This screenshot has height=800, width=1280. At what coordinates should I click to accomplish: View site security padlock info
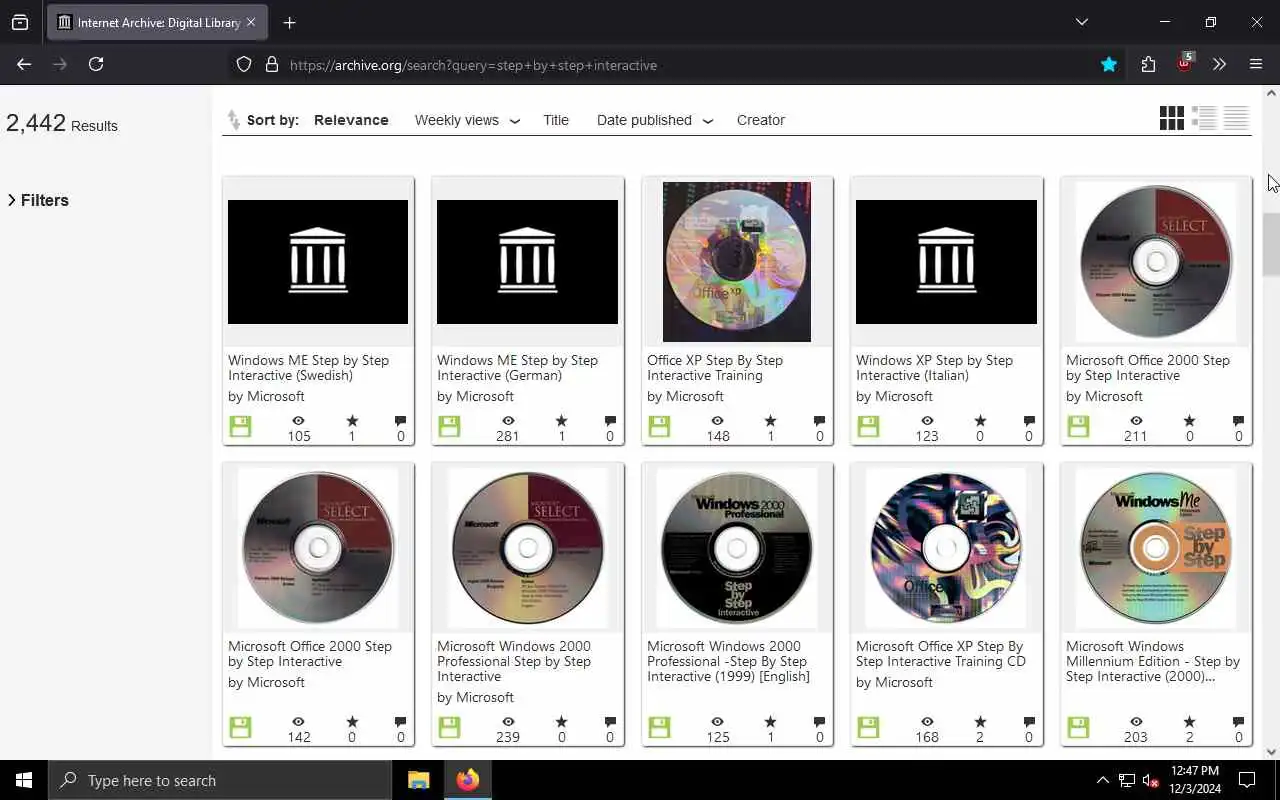(x=272, y=64)
